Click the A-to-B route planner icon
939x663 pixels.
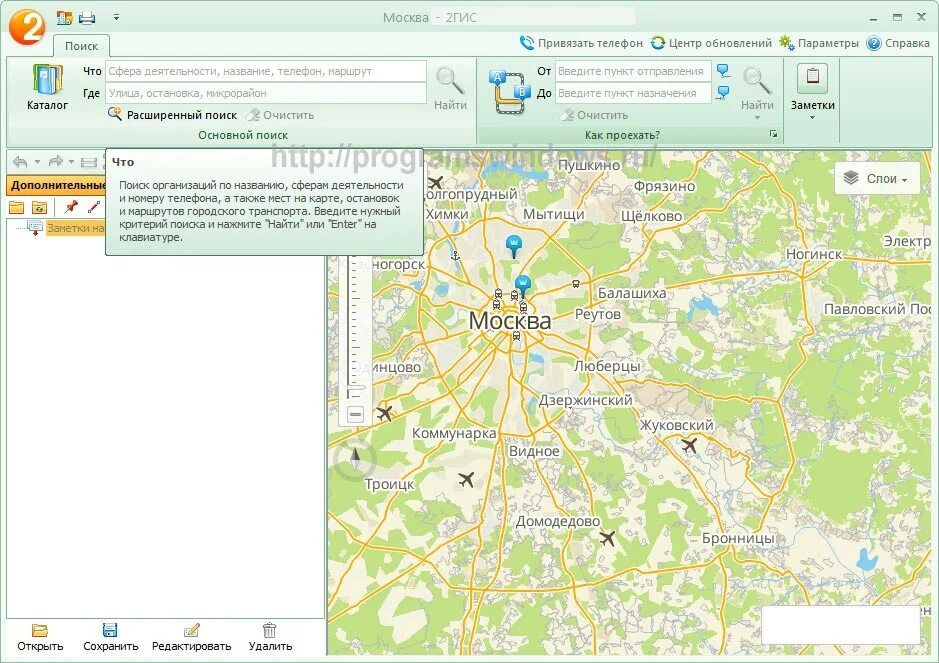pyautogui.click(x=508, y=92)
